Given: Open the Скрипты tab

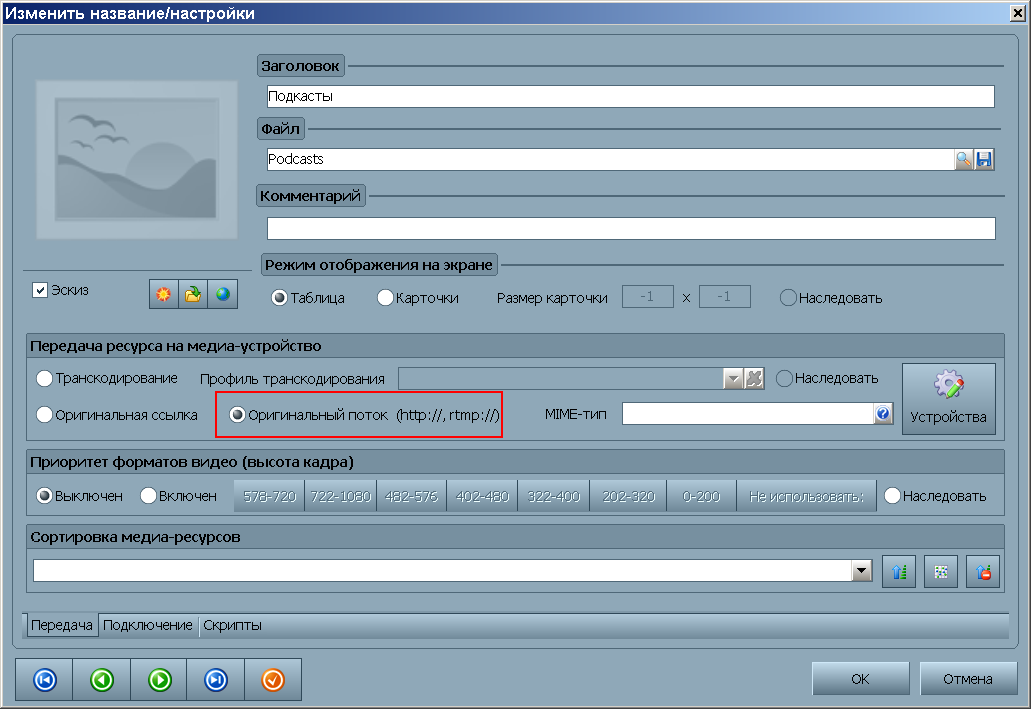Looking at the screenshot, I should coord(233,625).
